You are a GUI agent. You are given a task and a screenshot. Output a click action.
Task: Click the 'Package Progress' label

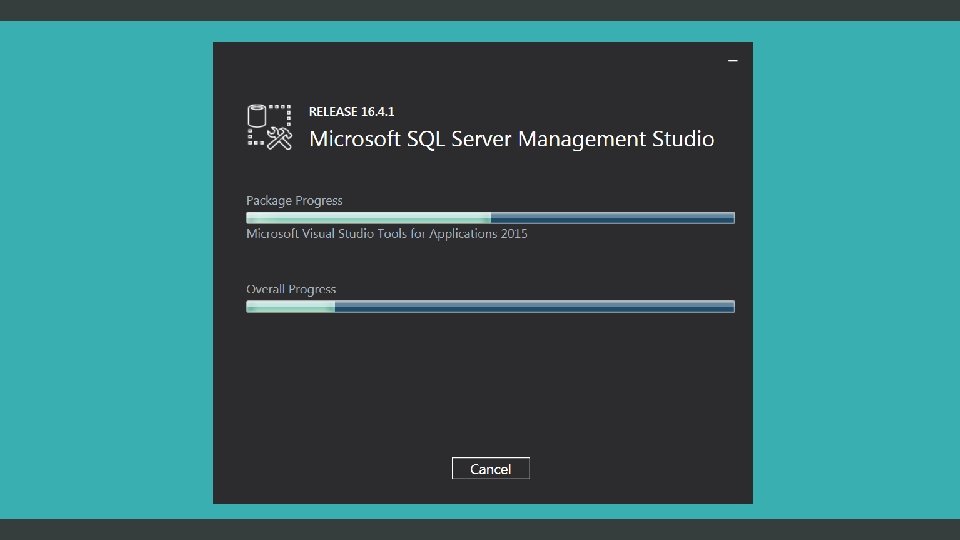coord(294,201)
